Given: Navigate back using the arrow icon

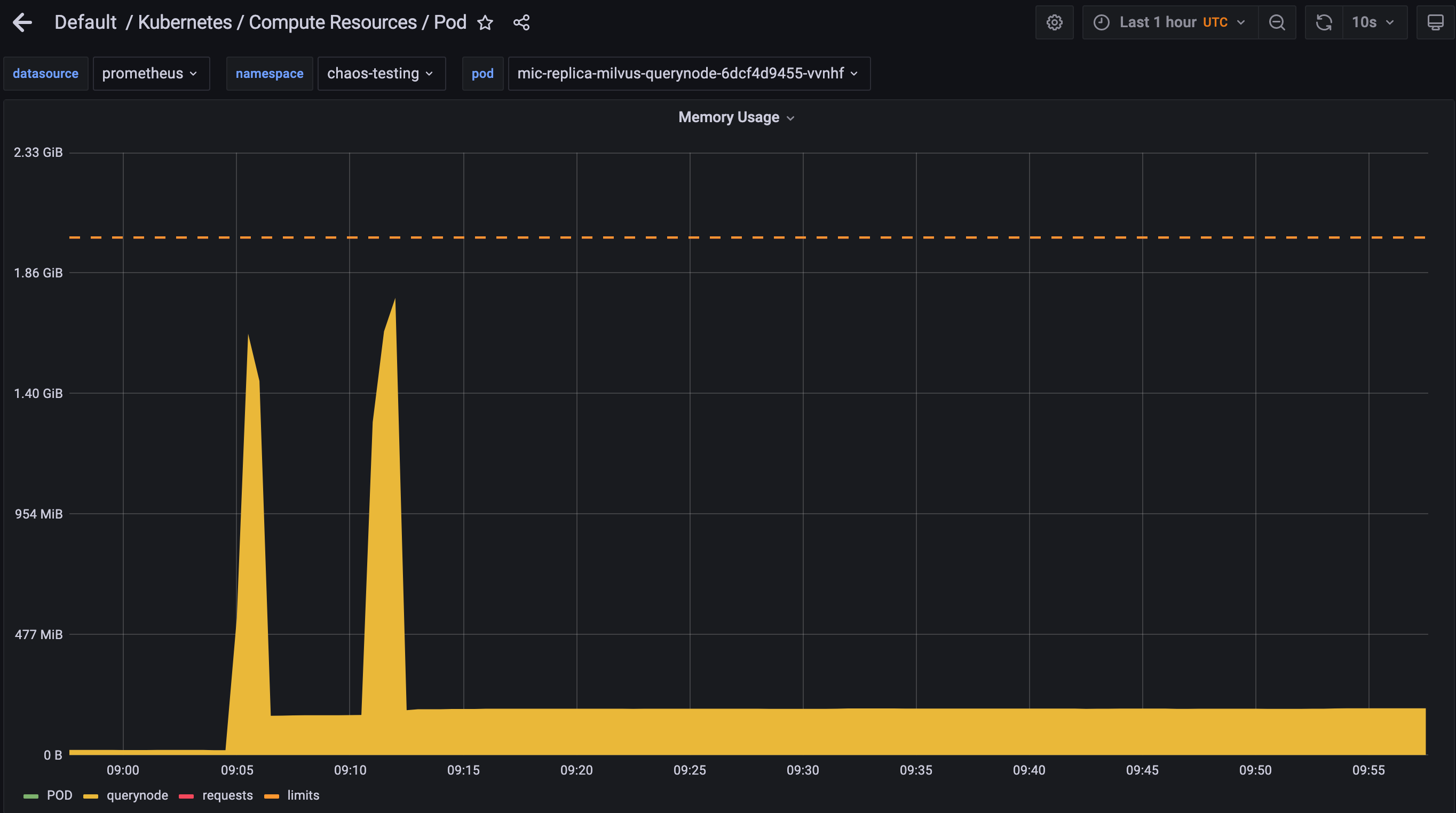Looking at the screenshot, I should (x=21, y=22).
